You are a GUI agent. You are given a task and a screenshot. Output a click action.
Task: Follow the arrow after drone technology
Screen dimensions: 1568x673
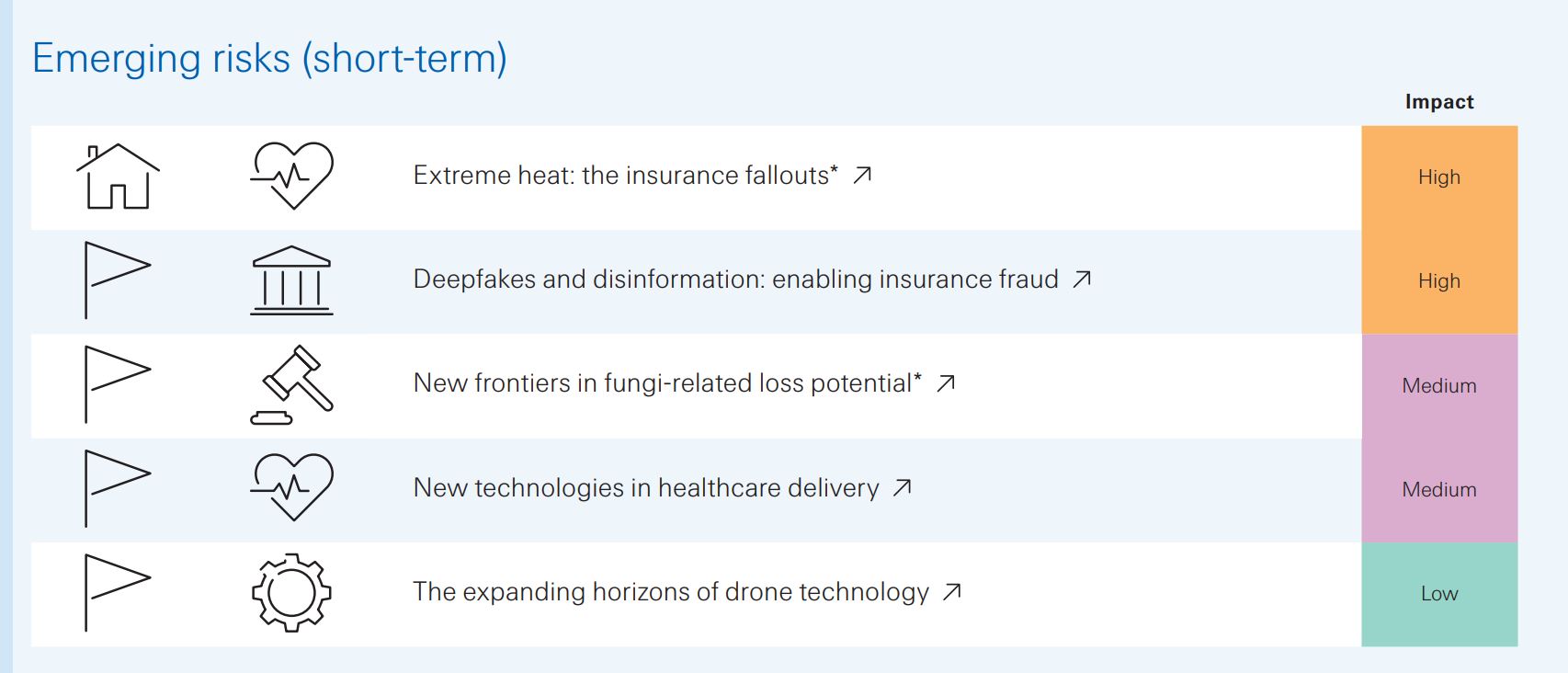coord(952,591)
